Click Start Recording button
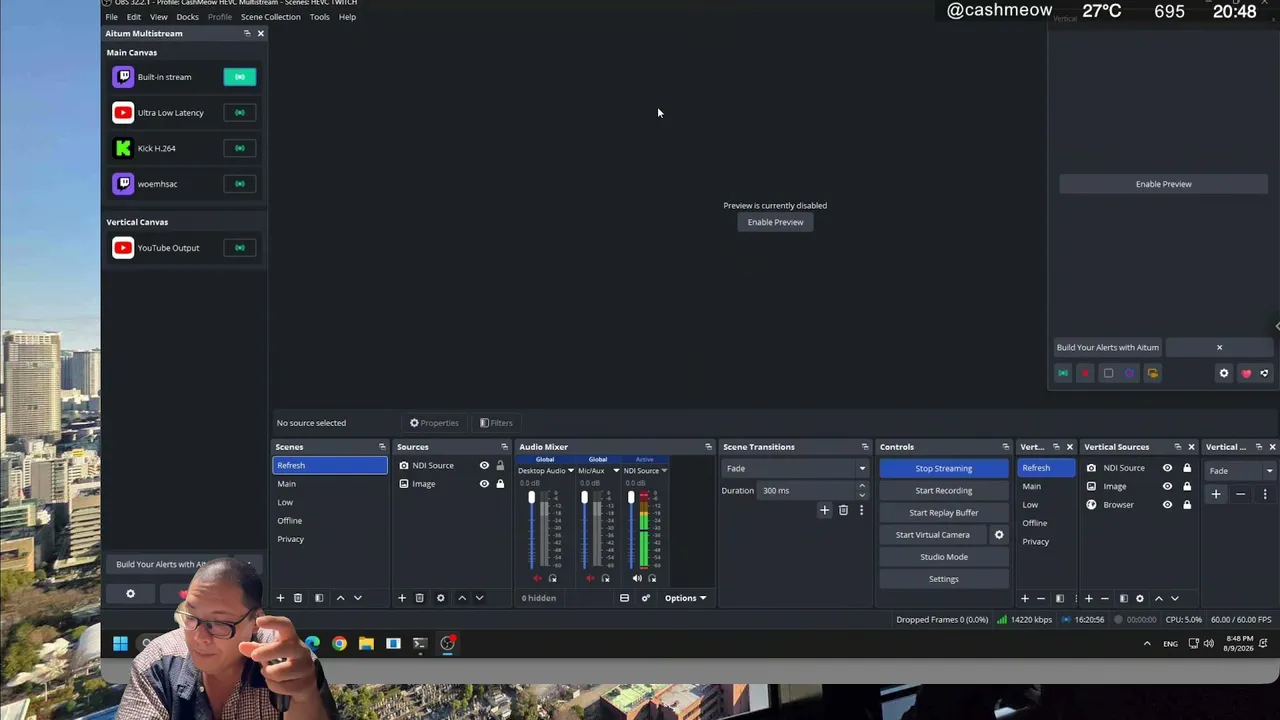 tap(943, 491)
